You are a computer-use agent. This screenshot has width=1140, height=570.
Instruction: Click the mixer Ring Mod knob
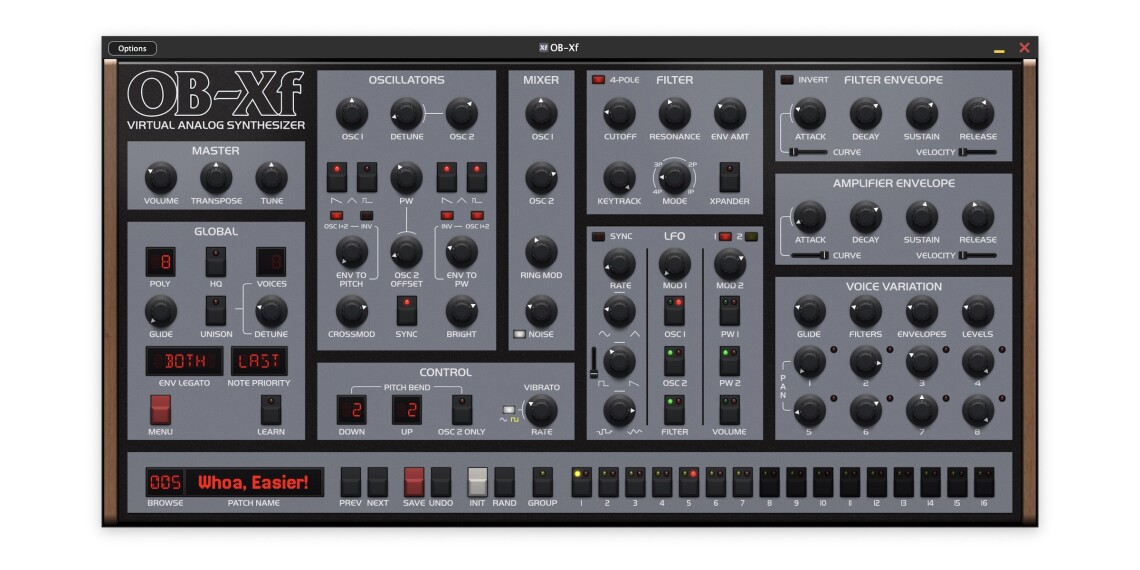[x=541, y=252]
